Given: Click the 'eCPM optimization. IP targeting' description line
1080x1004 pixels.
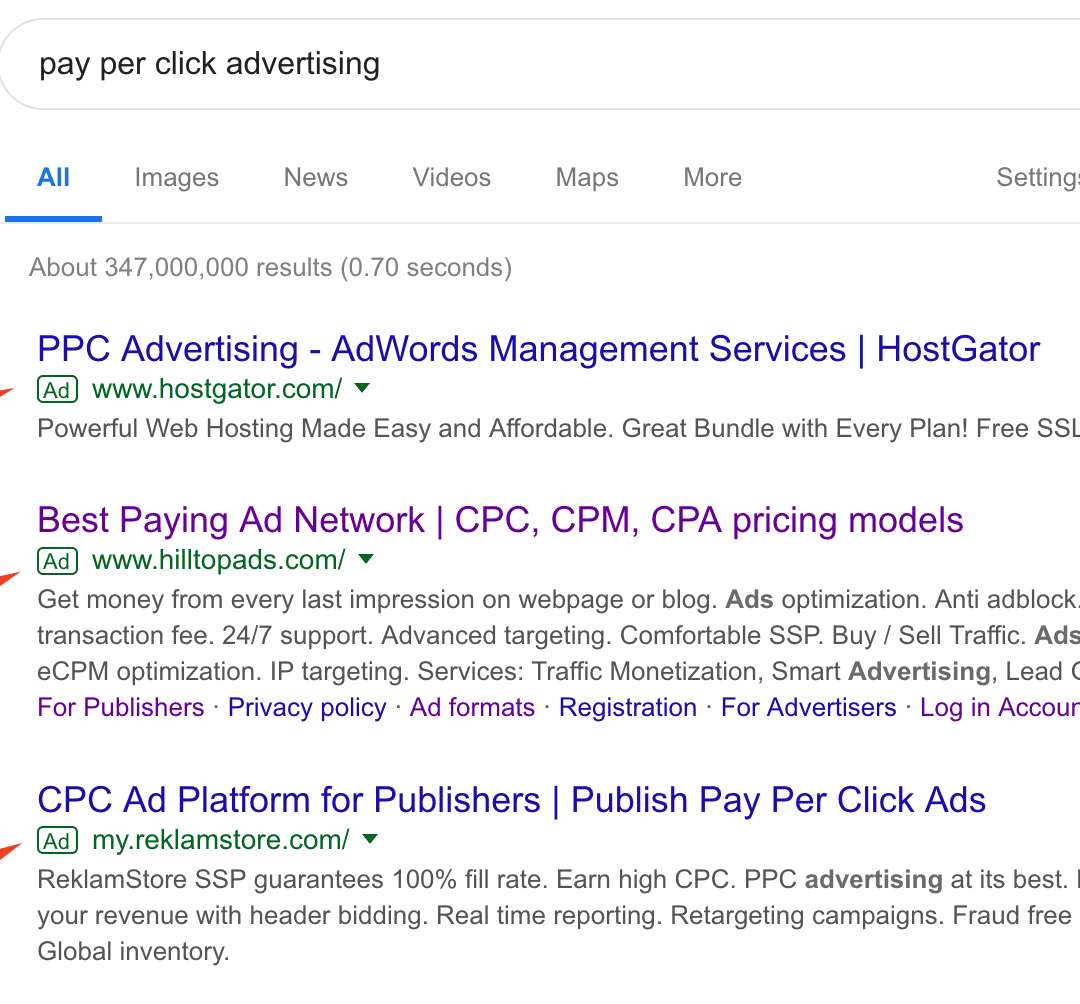Looking at the screenshot, I should tap(559, 671).
